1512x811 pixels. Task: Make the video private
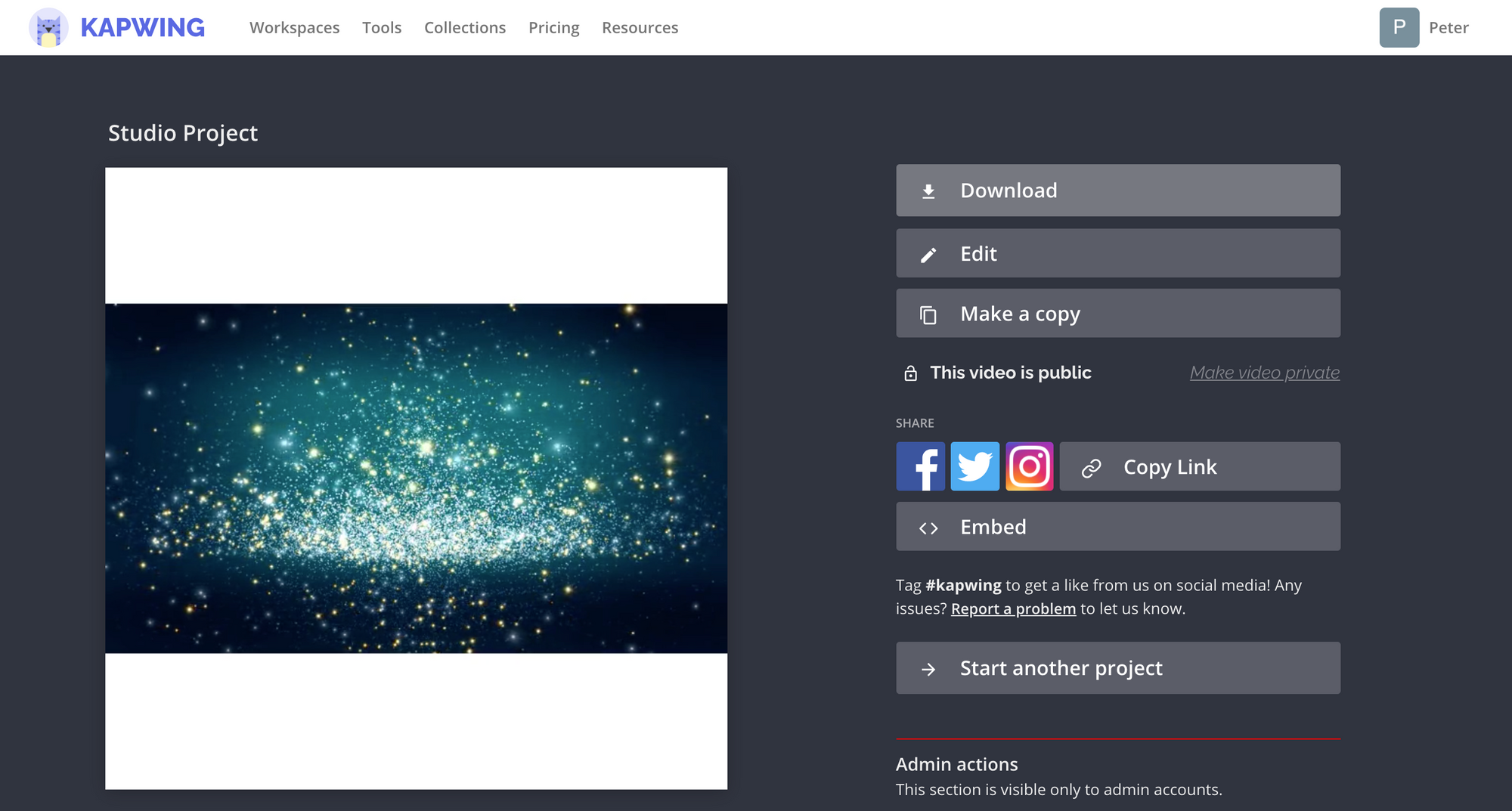point(1263,372)
